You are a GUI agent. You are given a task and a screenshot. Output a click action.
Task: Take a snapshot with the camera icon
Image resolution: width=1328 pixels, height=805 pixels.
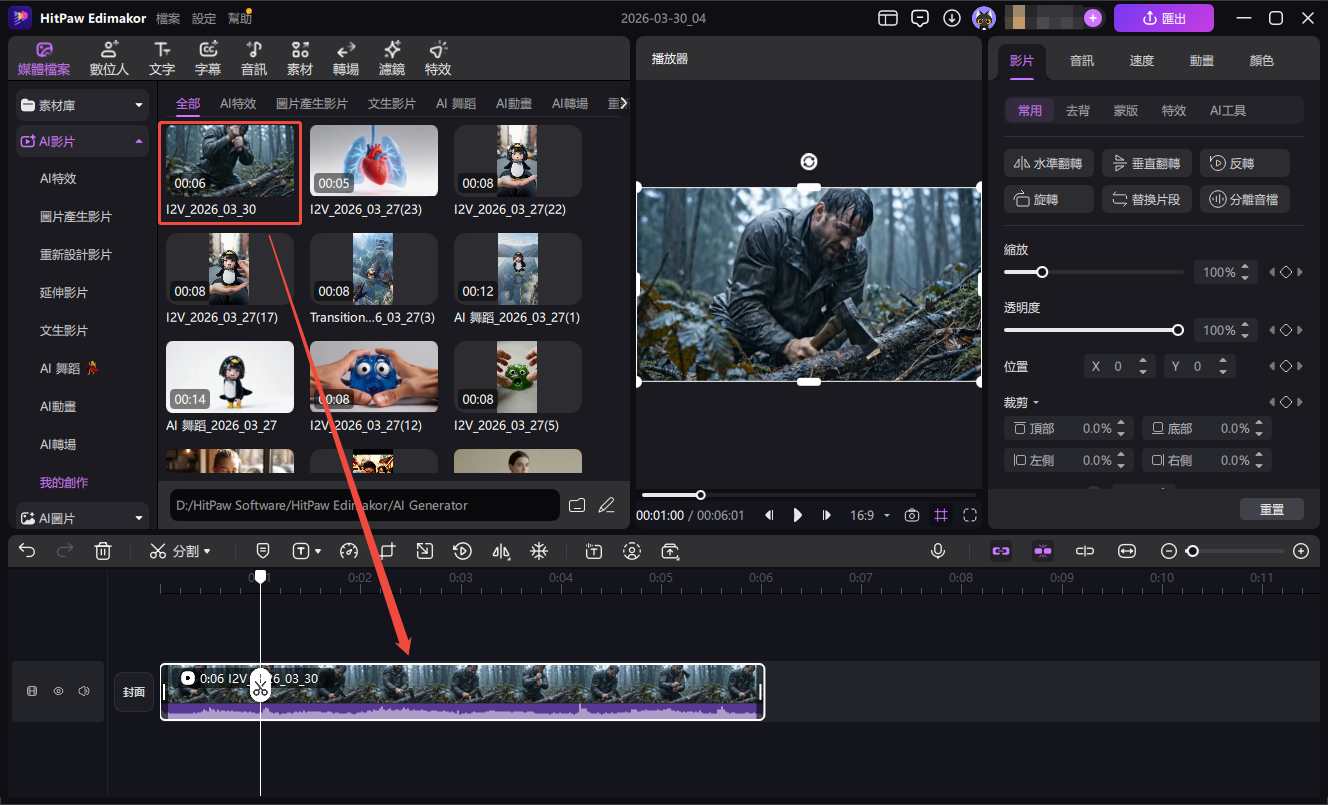tap(911, 515)
